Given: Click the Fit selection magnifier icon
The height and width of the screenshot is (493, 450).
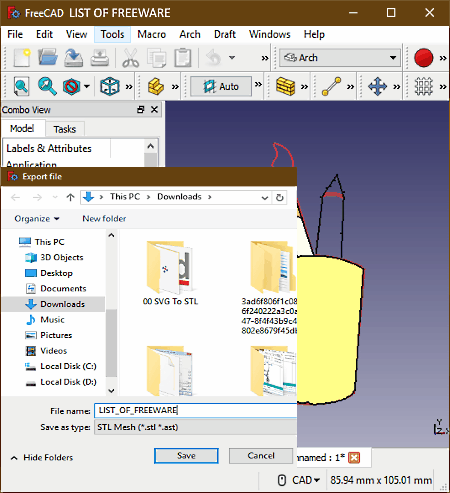Looking at the screenshot, I should (47, 86).
